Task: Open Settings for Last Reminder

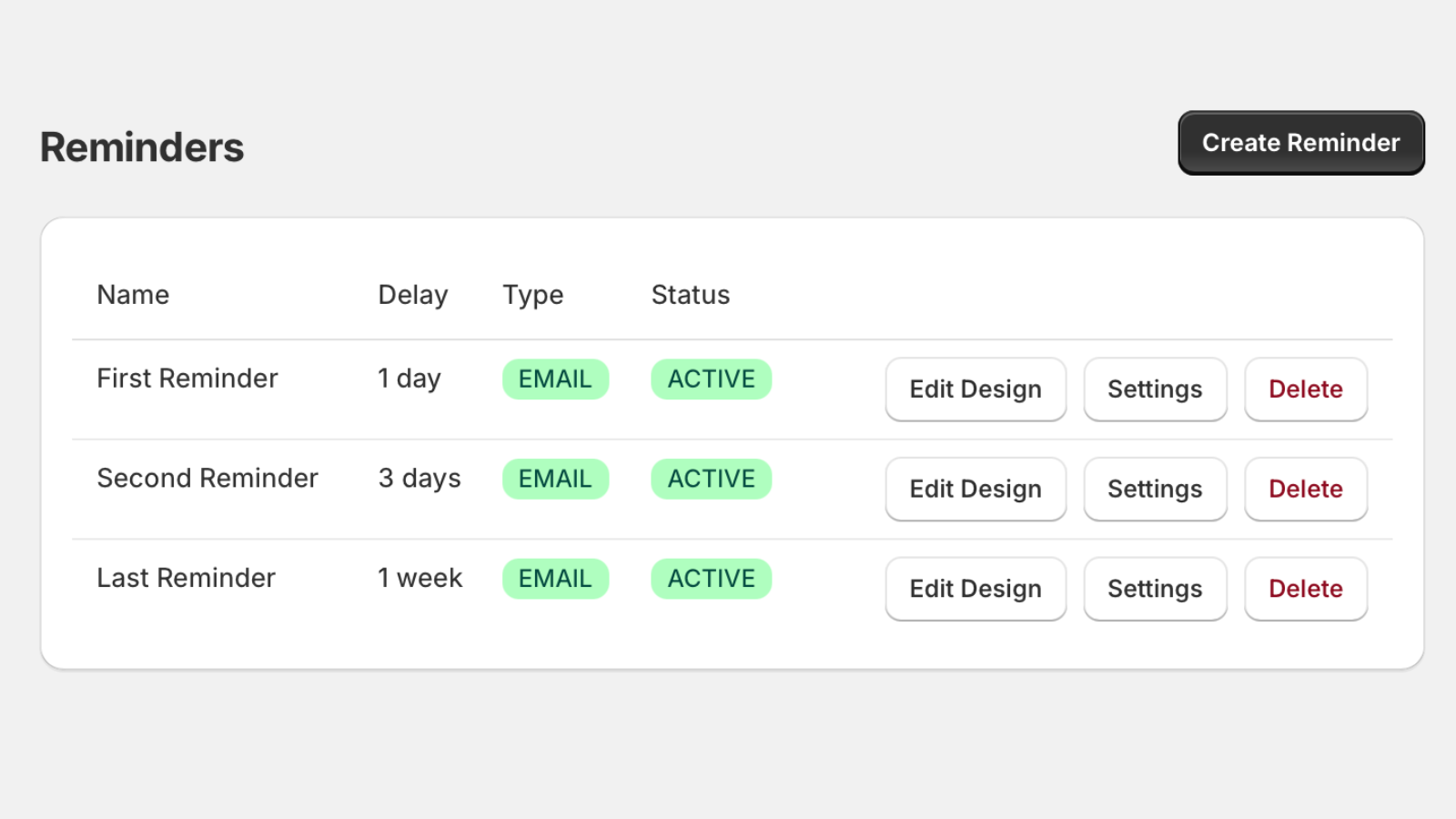Action: (1155, 589)
